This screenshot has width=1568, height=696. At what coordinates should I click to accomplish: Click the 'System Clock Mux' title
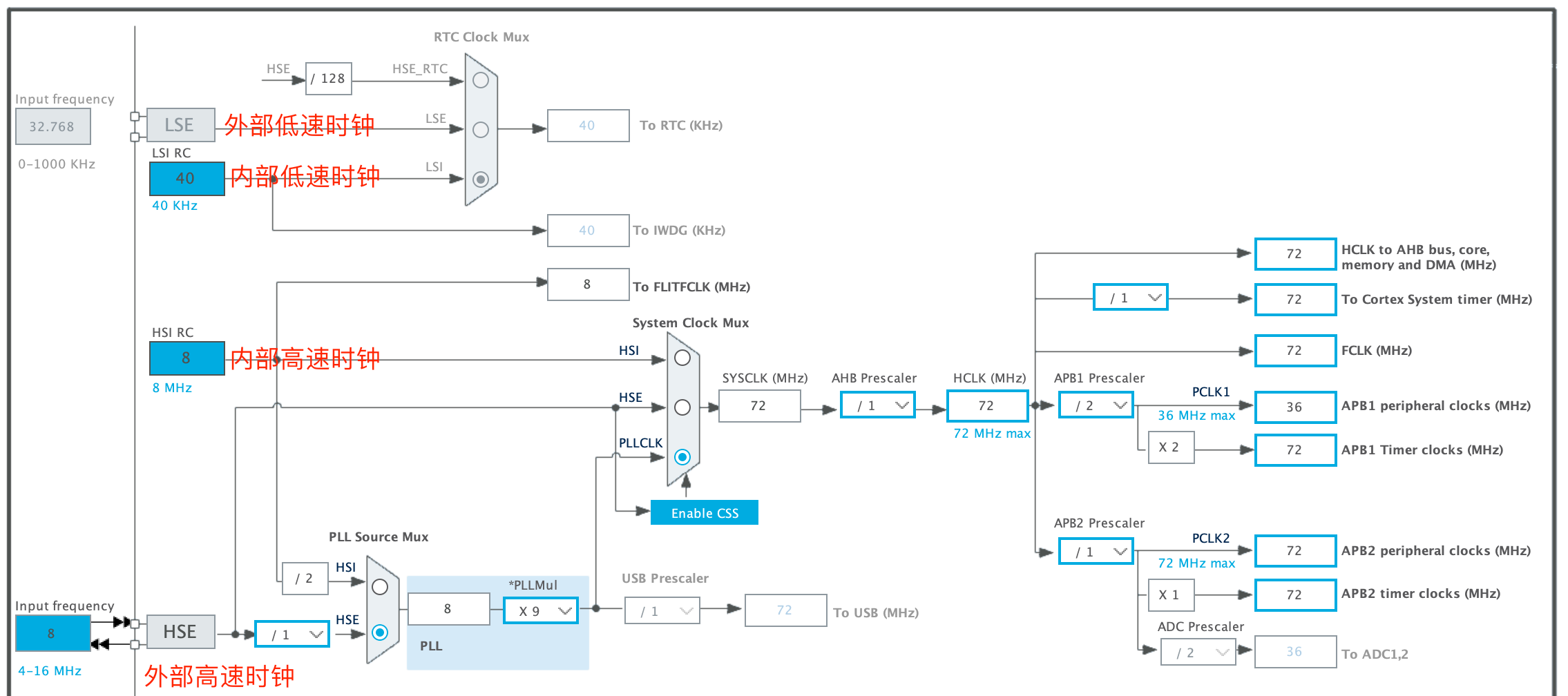point(691,323)
